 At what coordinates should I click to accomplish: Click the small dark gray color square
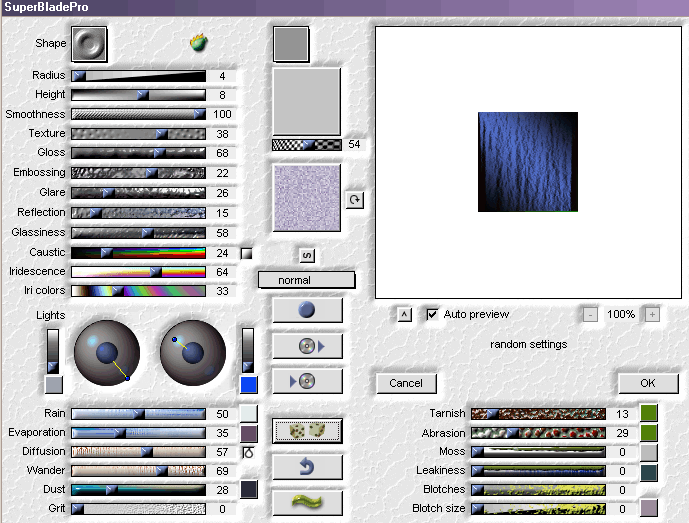pos(291,44)
